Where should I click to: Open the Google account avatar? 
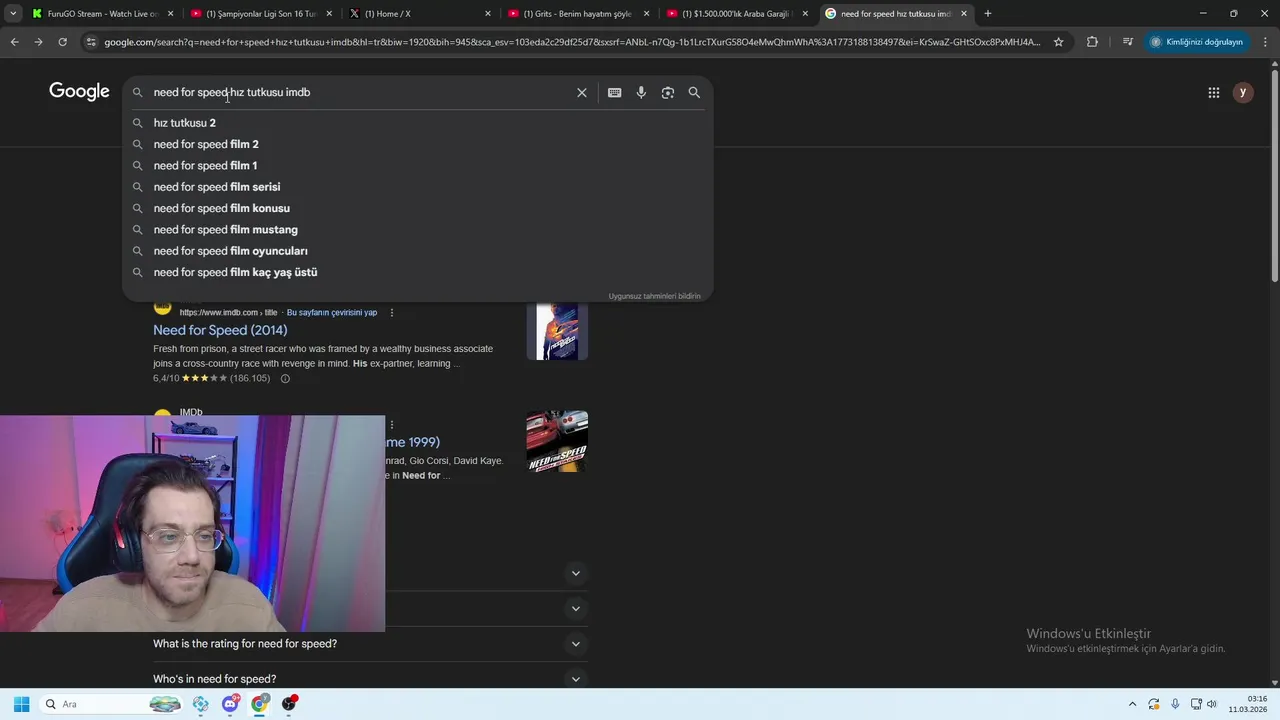(1243, 92)
